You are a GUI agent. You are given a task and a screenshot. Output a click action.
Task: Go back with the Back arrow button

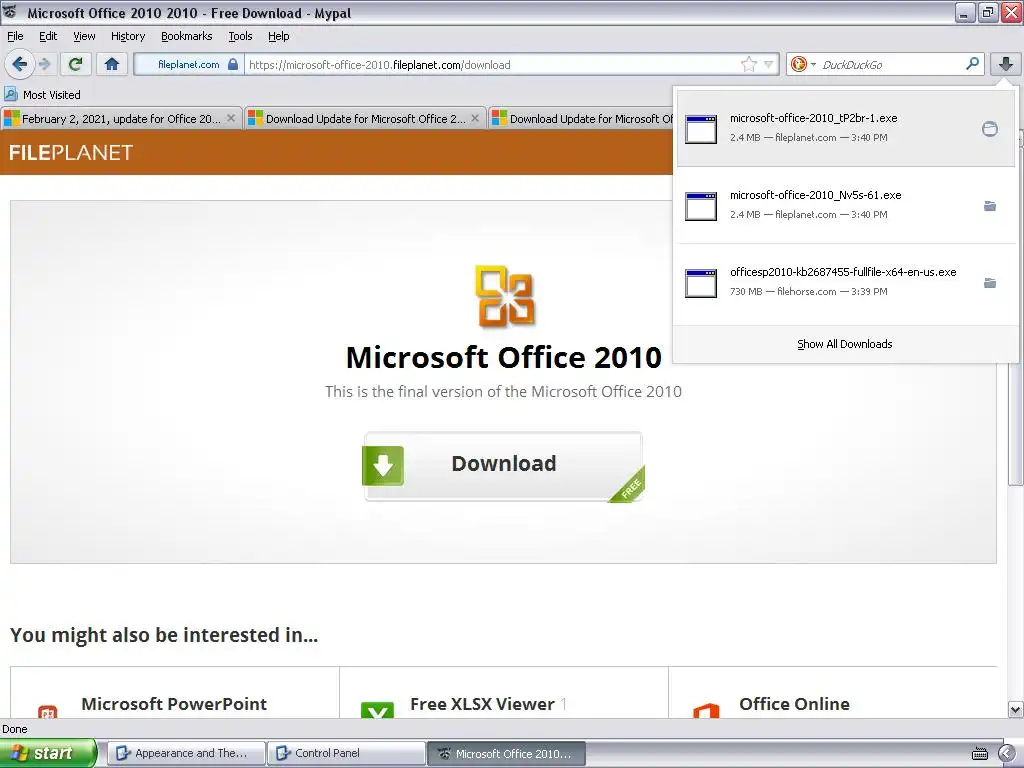point(19,64)
